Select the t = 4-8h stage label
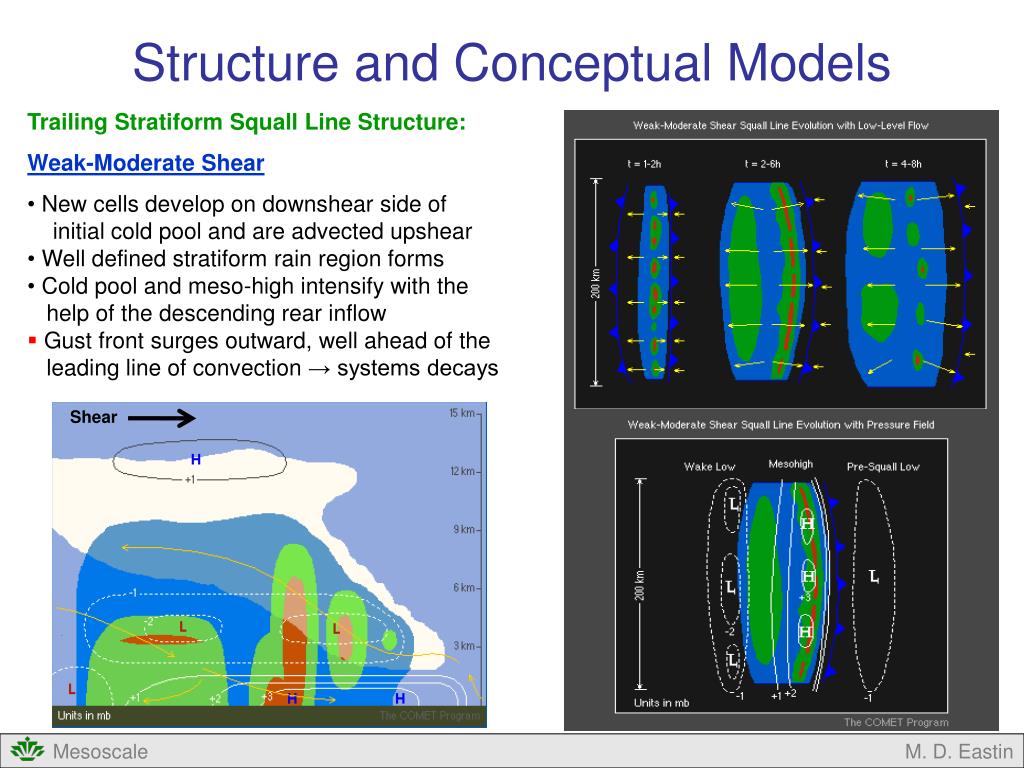The width and height of the screenshot is (1024, 768). [x=903, y=164]
